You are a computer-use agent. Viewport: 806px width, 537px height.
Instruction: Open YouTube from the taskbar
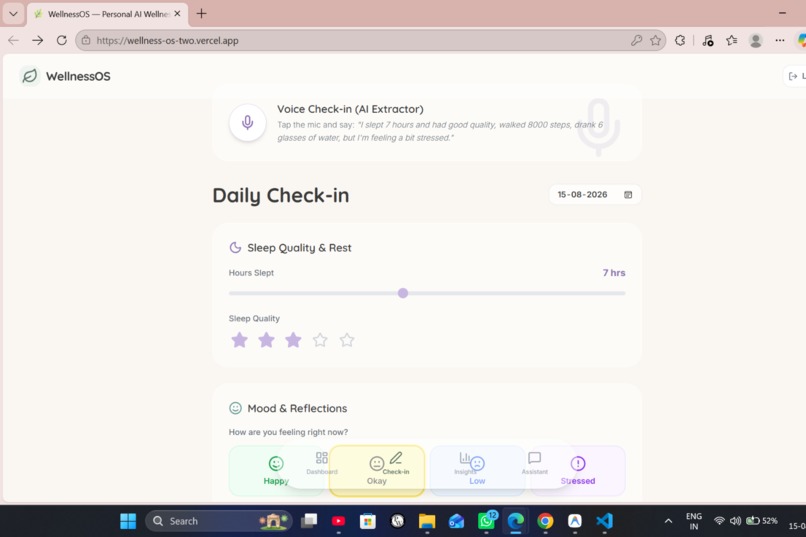pyautogui.click(x=338, y=521)
